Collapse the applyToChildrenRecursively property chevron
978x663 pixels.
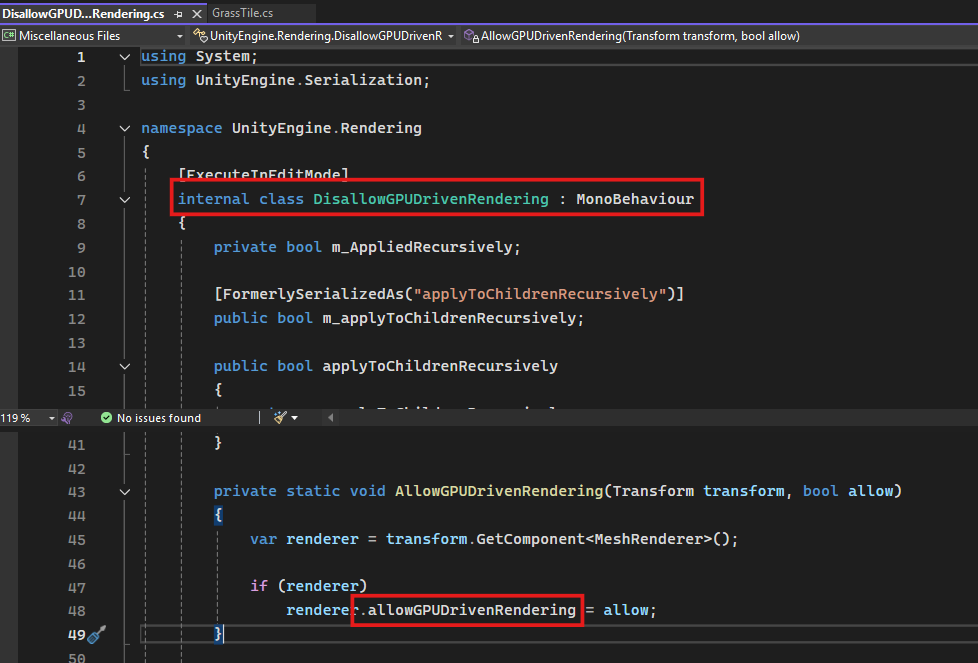point(124,366)
